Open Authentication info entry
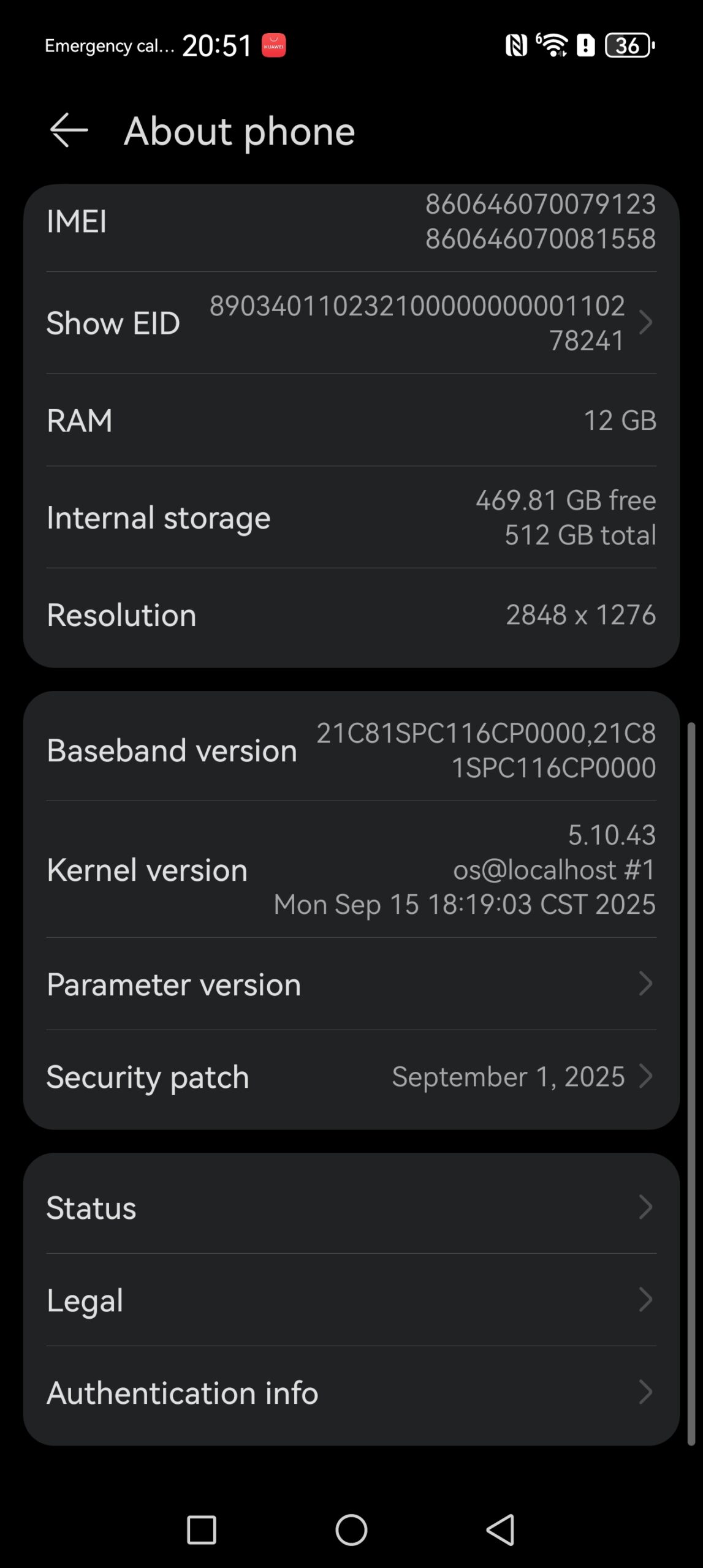703x1568 pixels. pyautogui.click(x=351, y=1392)
